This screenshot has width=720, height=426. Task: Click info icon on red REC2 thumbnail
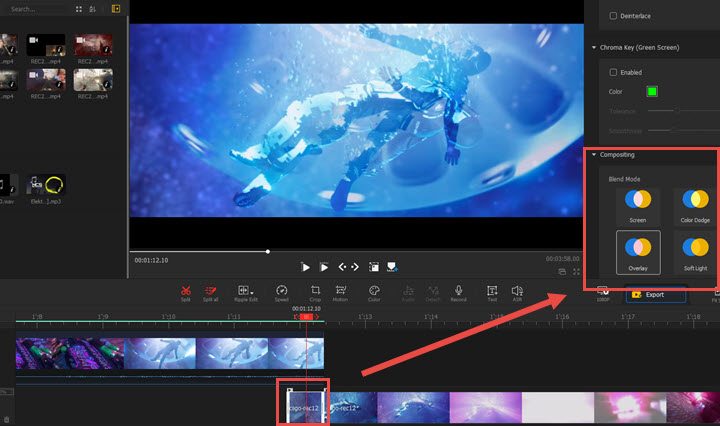107,50
